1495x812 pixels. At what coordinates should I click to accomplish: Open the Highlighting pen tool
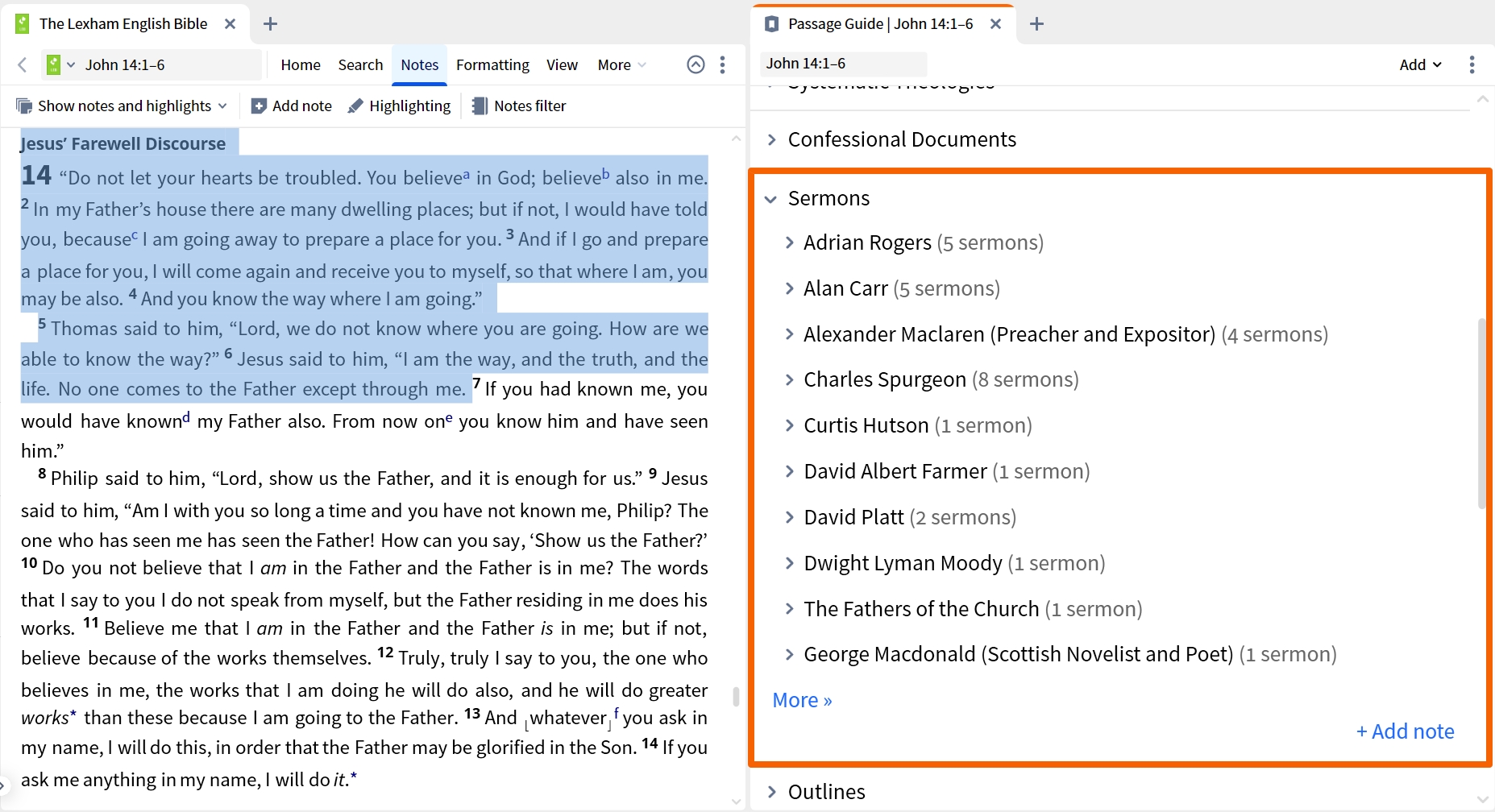pos(399,106)
